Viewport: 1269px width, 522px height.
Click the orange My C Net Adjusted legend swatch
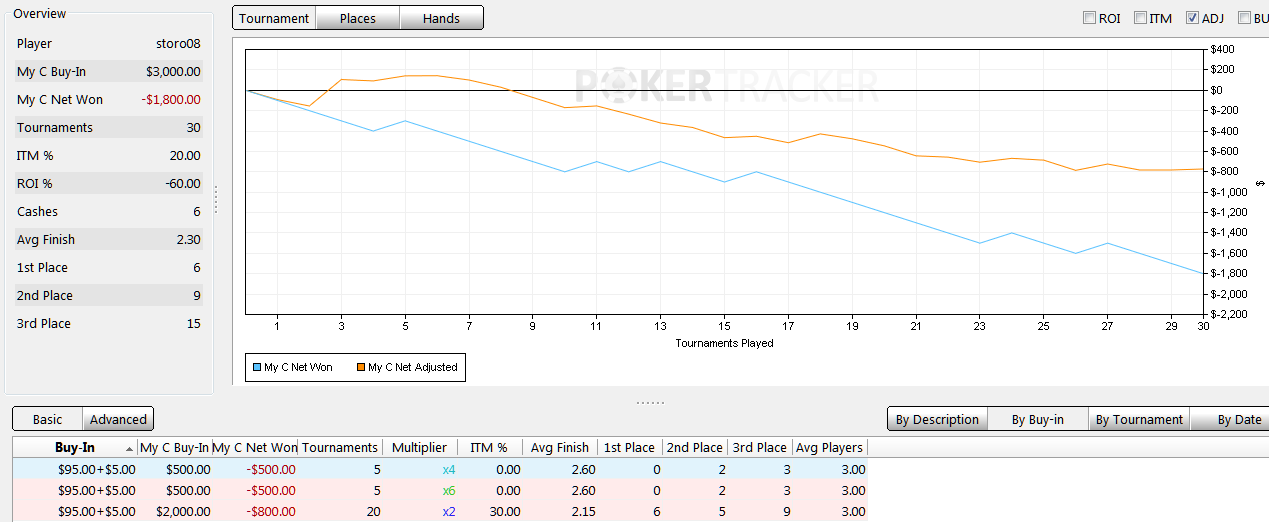click(361, 368)
